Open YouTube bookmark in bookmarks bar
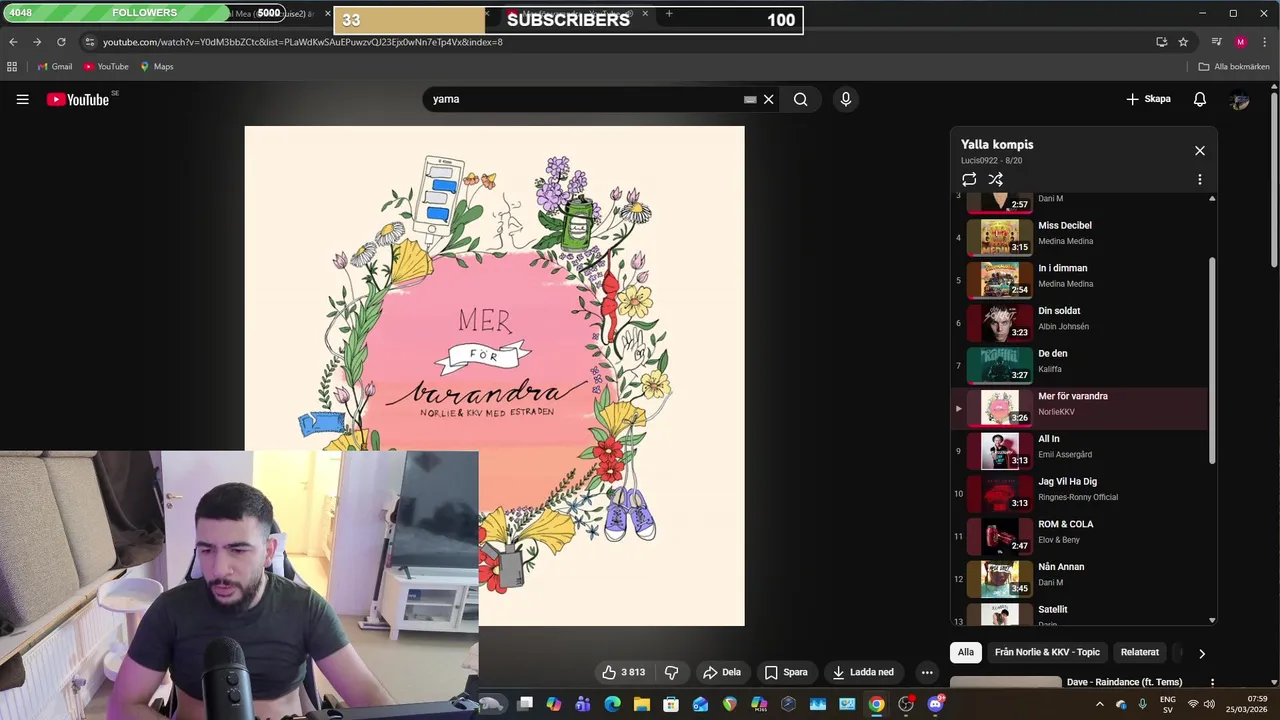This screenshot has width=1280, height=720. pyautogui.click(x=106, y=66)
